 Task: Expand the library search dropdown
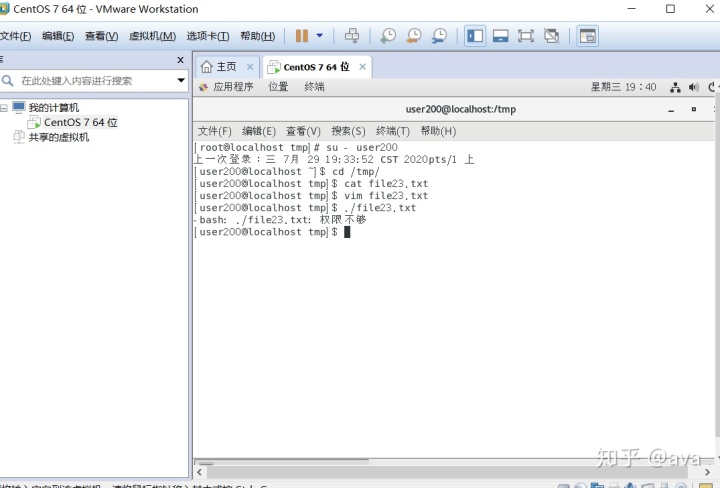[x=181, y=80]
